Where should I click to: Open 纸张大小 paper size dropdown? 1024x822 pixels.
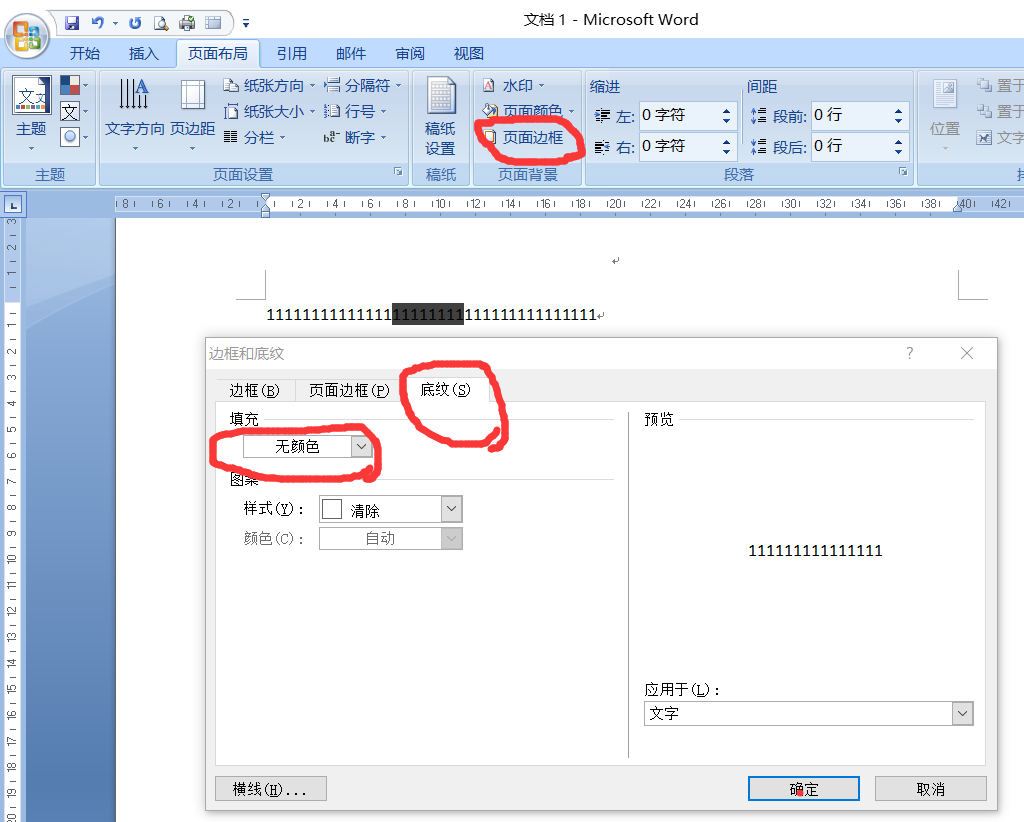(x=269, y=112)
